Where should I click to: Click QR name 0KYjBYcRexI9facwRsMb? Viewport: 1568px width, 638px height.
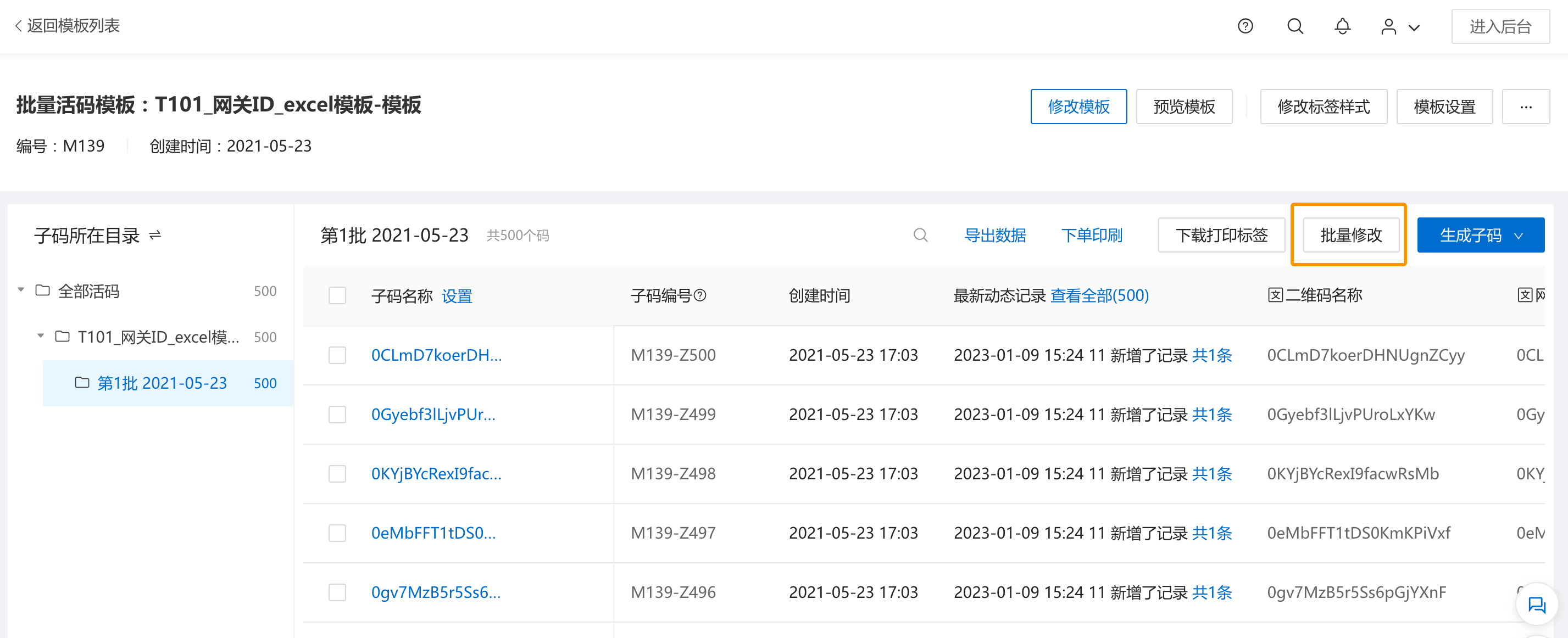pos(1353,474)
